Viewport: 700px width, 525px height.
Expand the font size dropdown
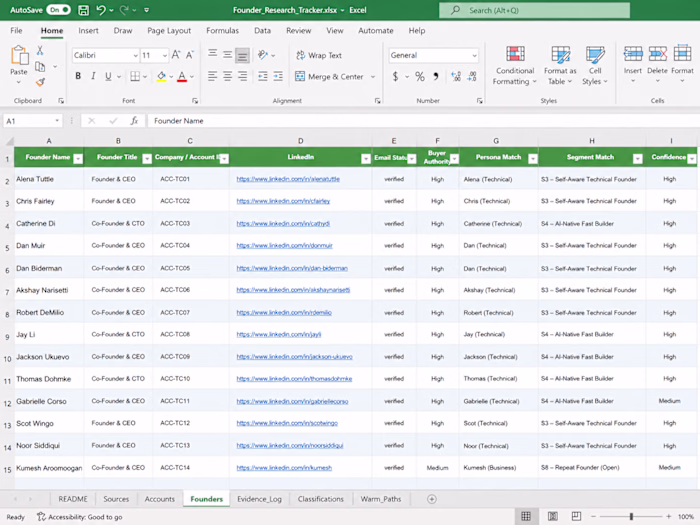click(x=165, y=55)
